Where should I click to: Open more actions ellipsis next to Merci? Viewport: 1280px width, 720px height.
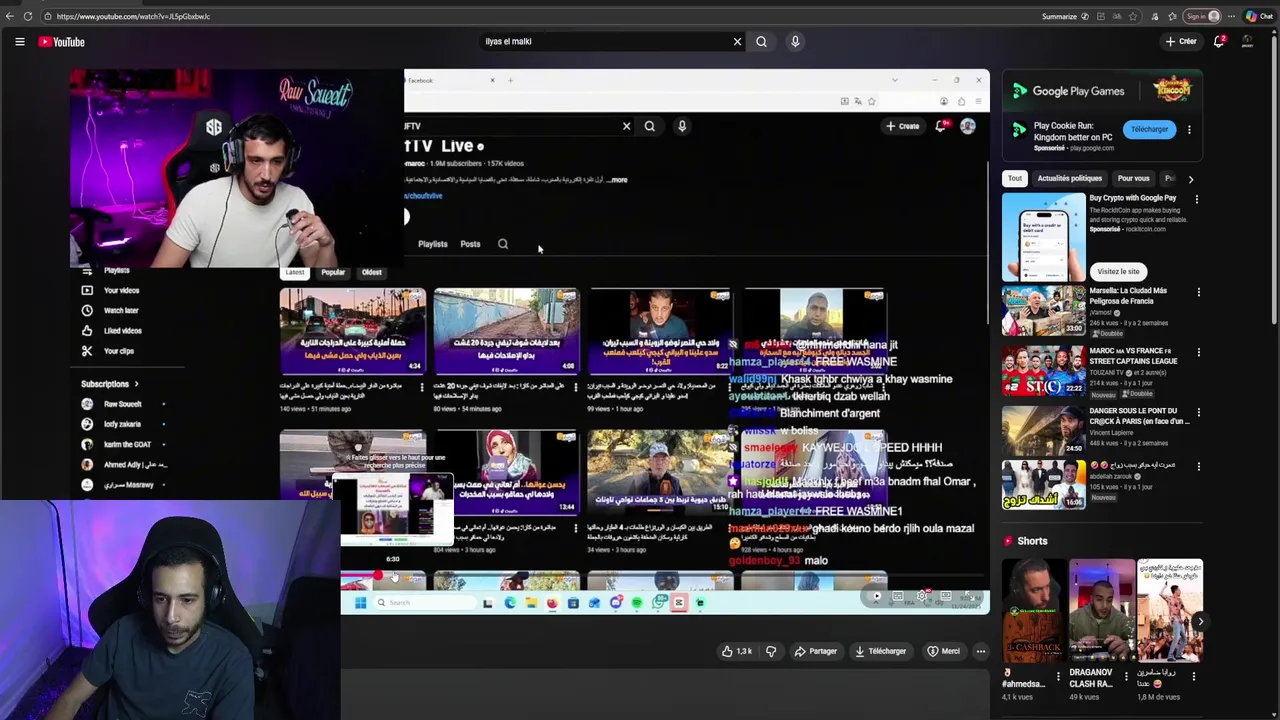pos(981,651)
